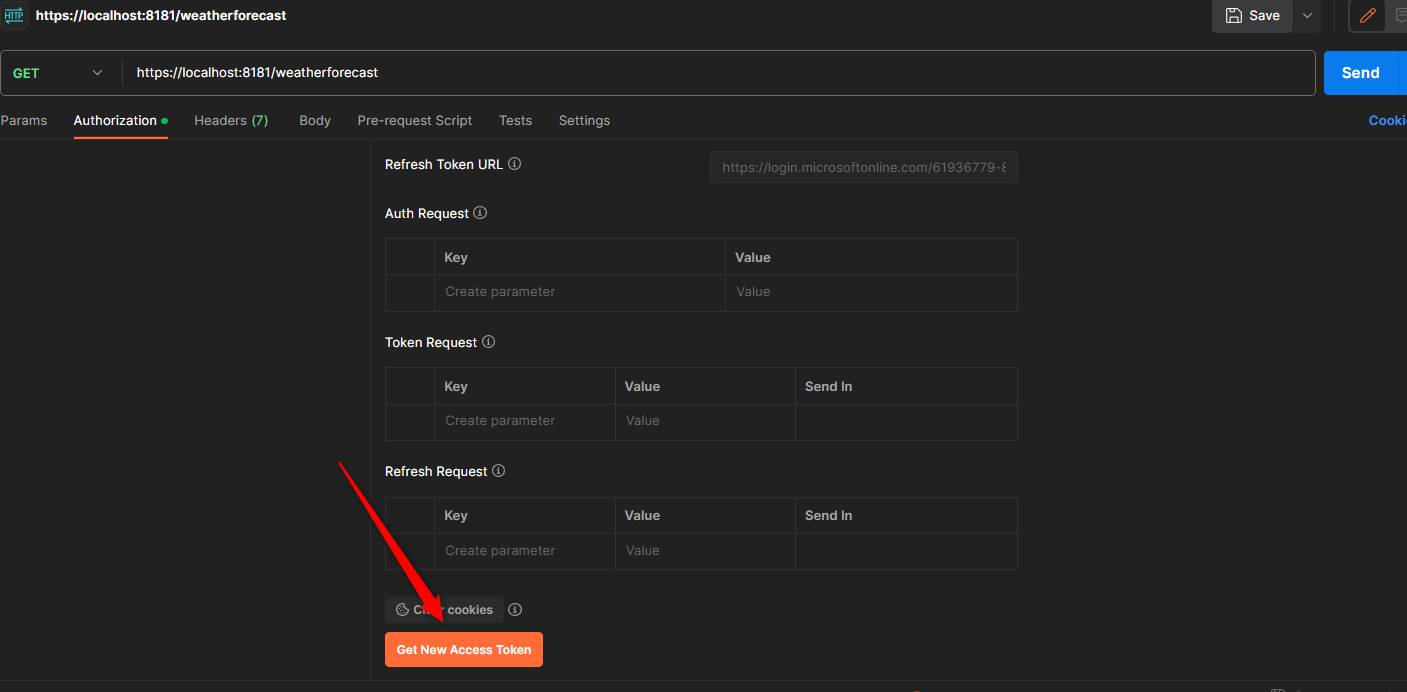Screen dimensions: 1407x692
Task: Expand the Save options dropdown arrow
Action: coord(1307,16)
